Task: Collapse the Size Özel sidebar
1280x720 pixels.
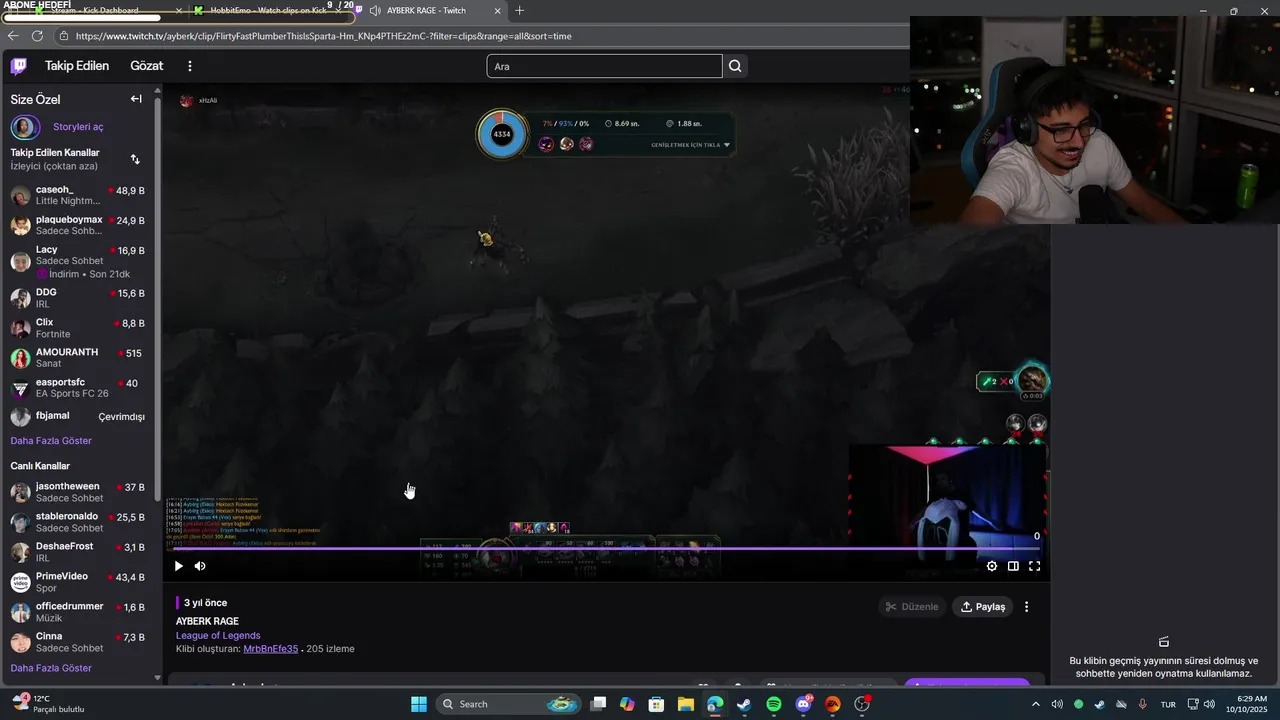Action: 136,99
